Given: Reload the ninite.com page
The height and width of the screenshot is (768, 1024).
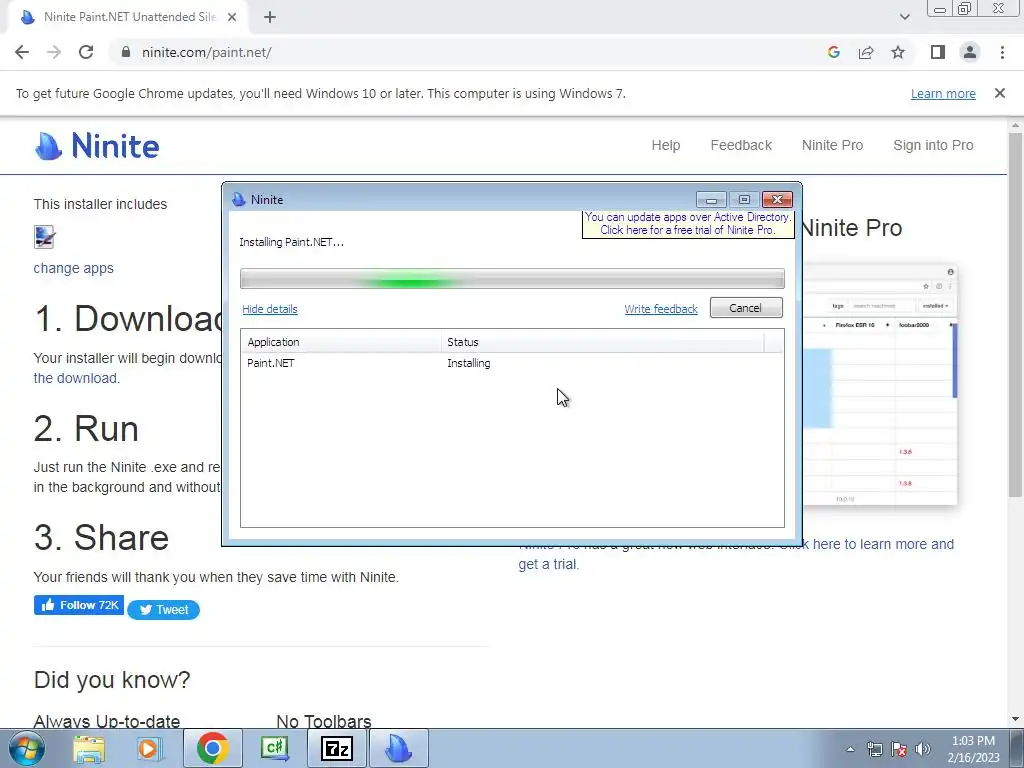Looking at the screenshot, I should 86,52.
